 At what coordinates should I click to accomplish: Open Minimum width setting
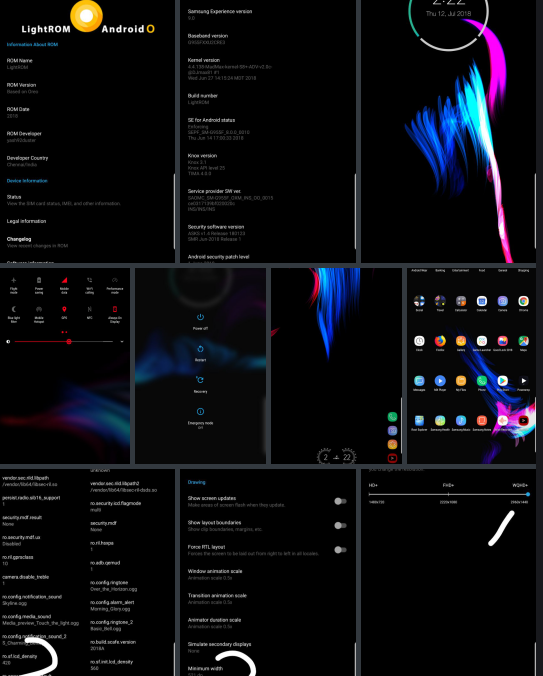click(x=267, y=671)
